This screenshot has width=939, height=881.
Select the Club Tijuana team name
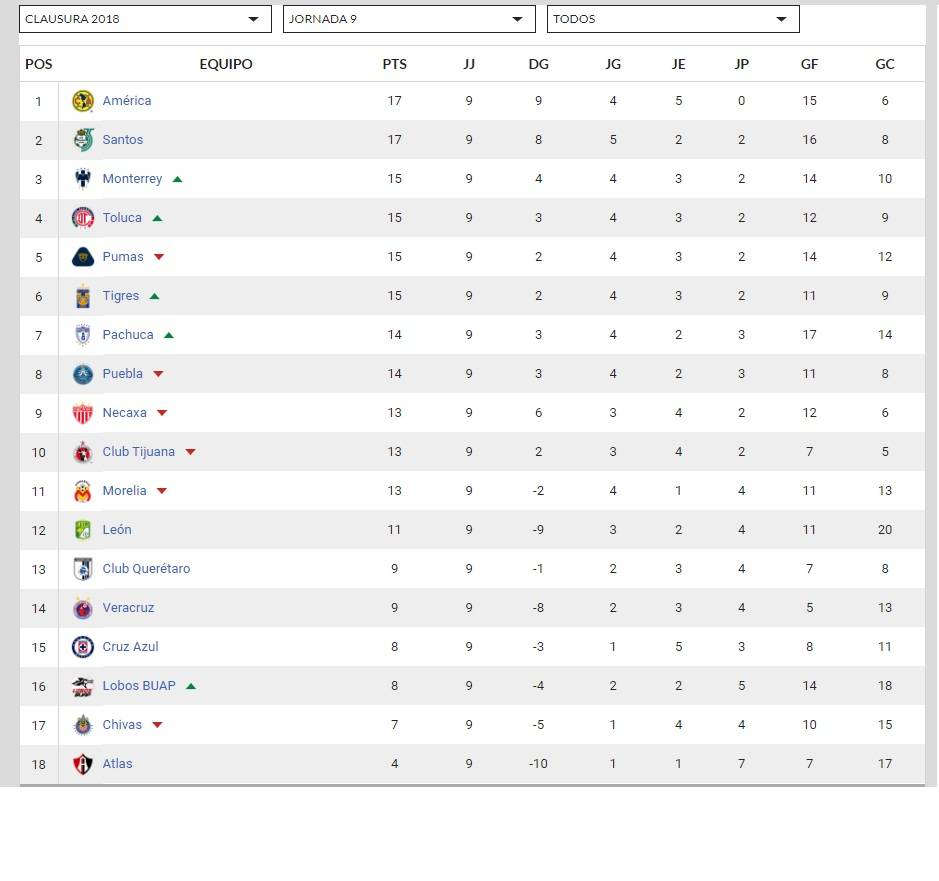pos(138,452)
